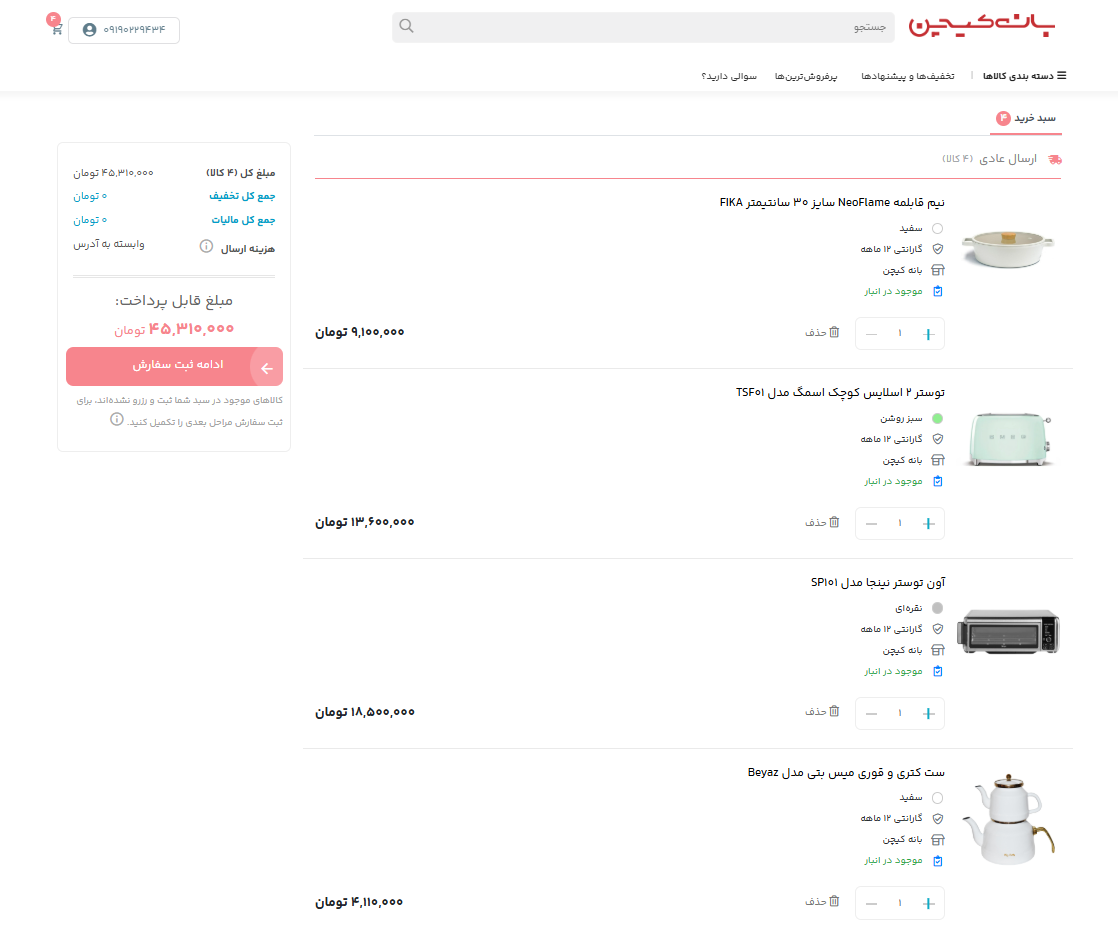Click the user account avatar icon

pyautogui.click(x=89, y=30)
